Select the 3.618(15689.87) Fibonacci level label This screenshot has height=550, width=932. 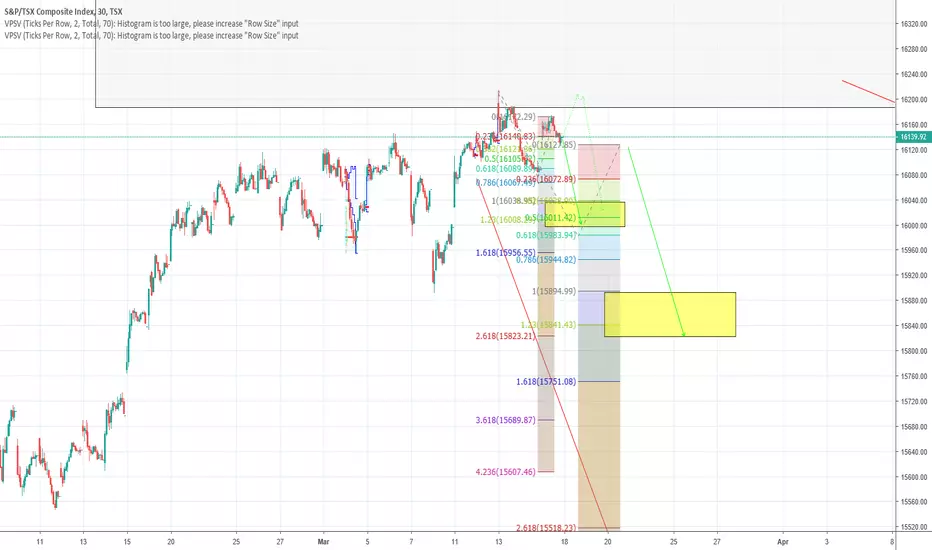pyautogui.click(x=505, y=420)
